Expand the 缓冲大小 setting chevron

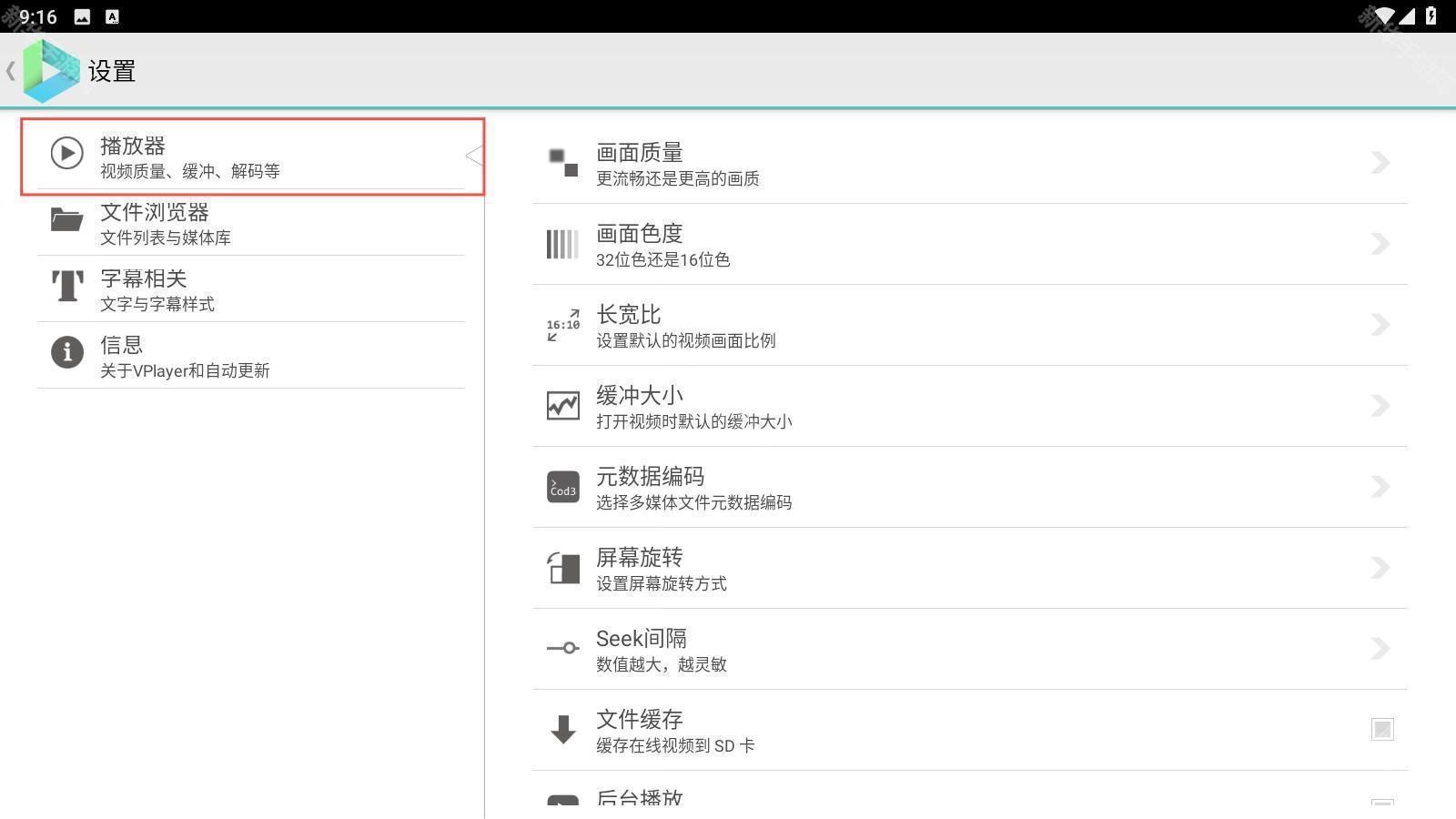pyautogui.click(x=1380, y=405)
